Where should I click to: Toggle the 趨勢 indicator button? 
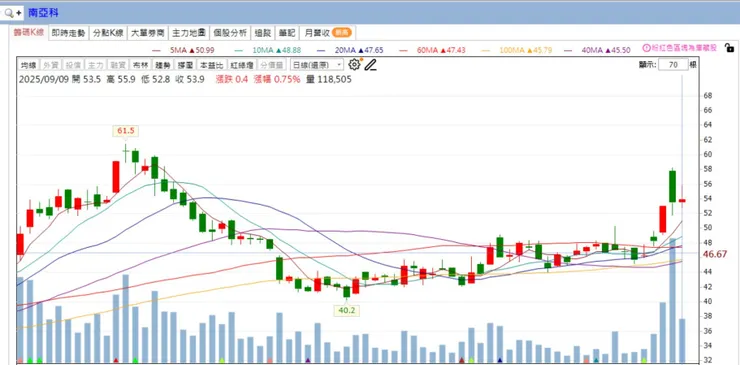click(x=163, y=65)
